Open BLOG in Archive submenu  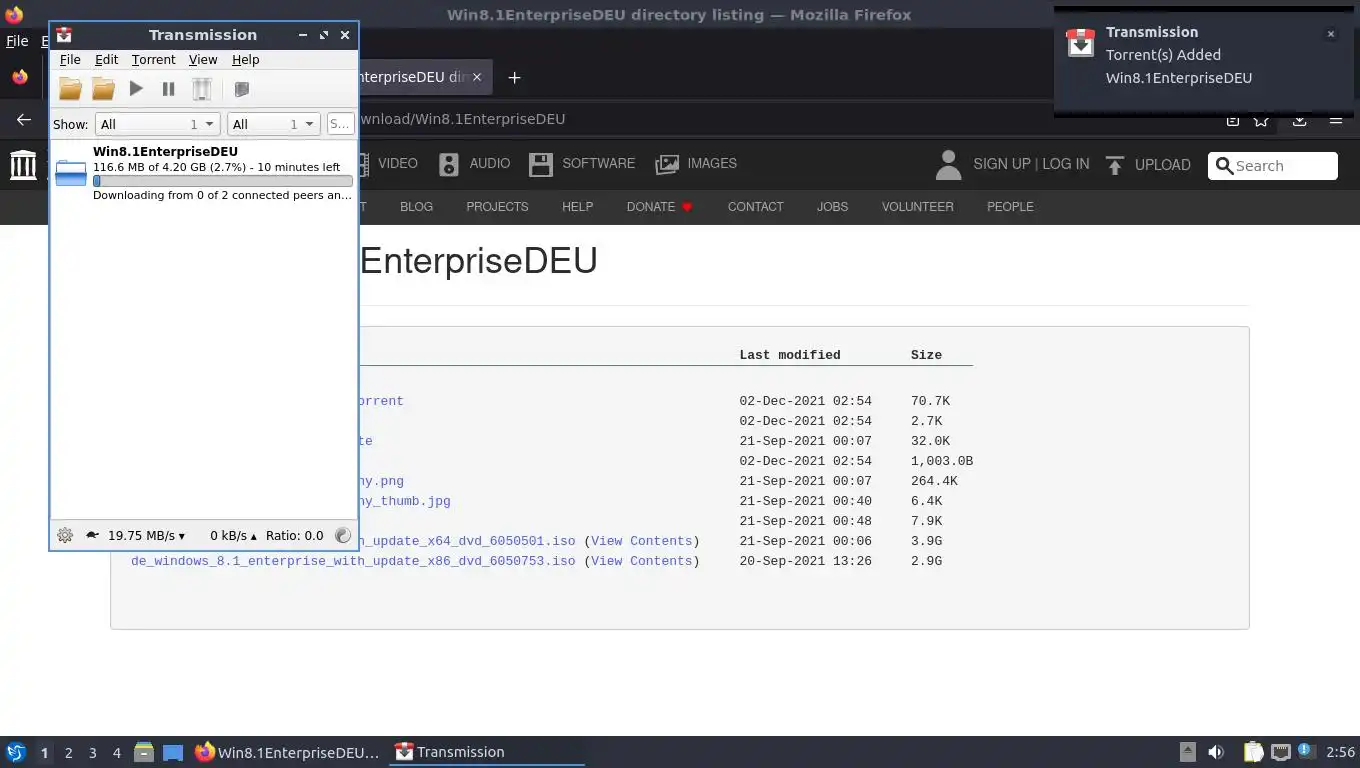pyautogui.click(x=416, y=207)
